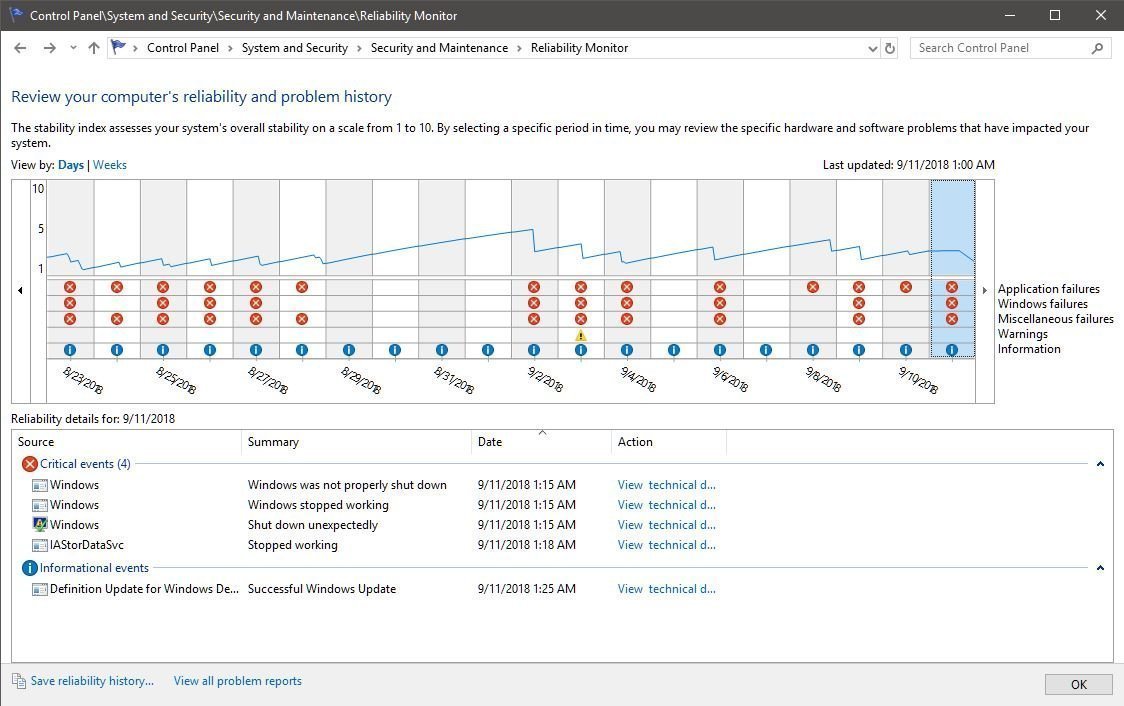This screenshot has height=706, width=1124.
Task: Open the address bar history dropdown
Action: pyautogui.click(x=872, y=49)
